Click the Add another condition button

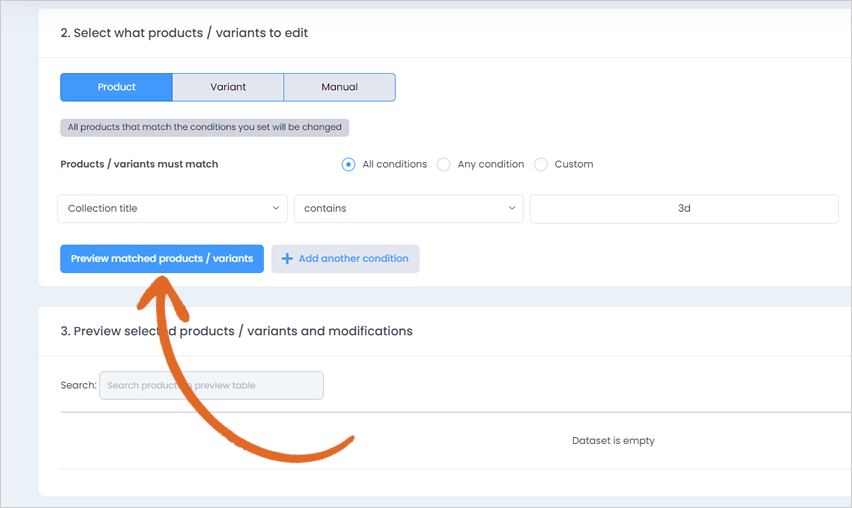[345, 259]
